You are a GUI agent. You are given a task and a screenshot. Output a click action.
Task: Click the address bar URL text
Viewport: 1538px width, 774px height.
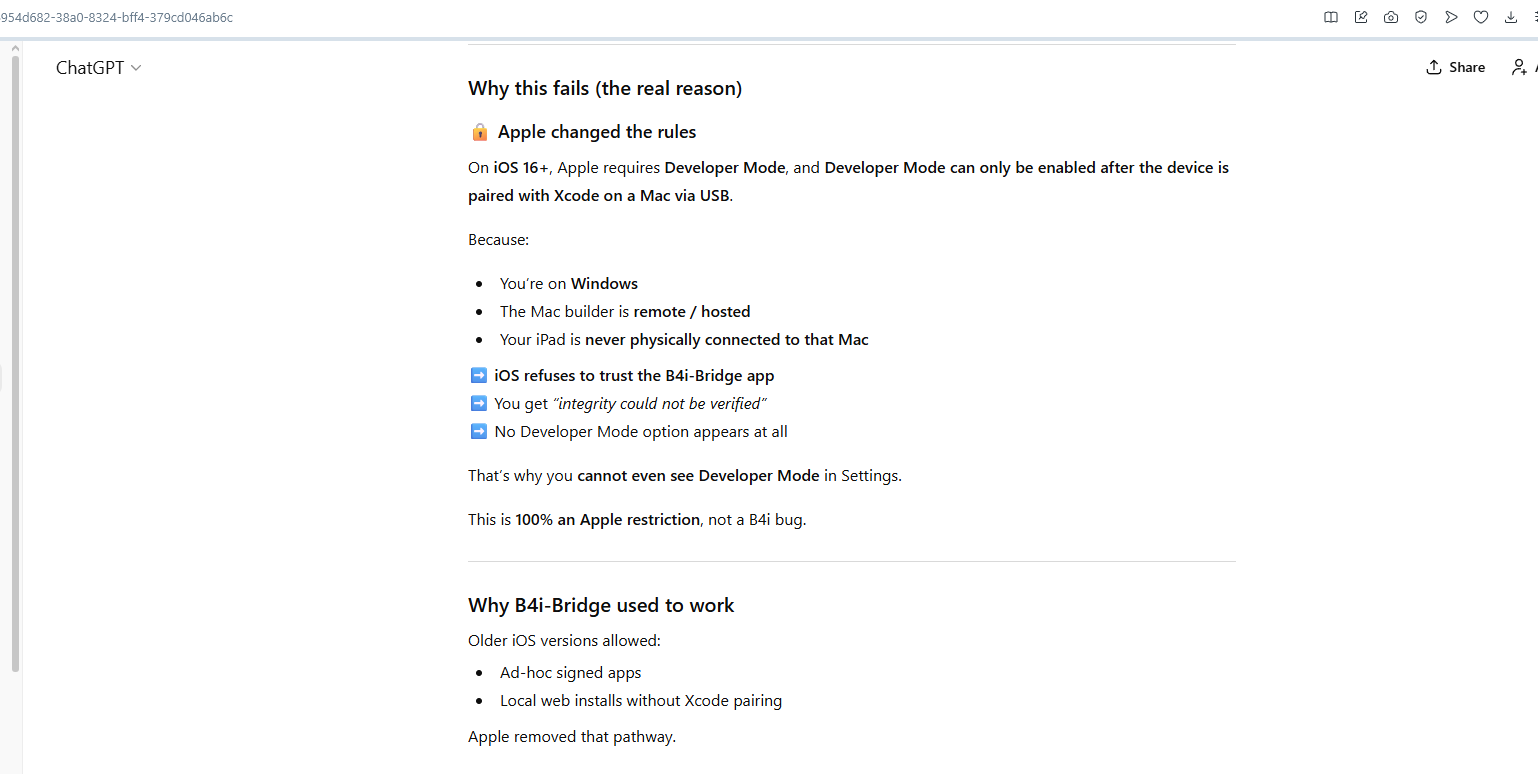tap(117, 17)
